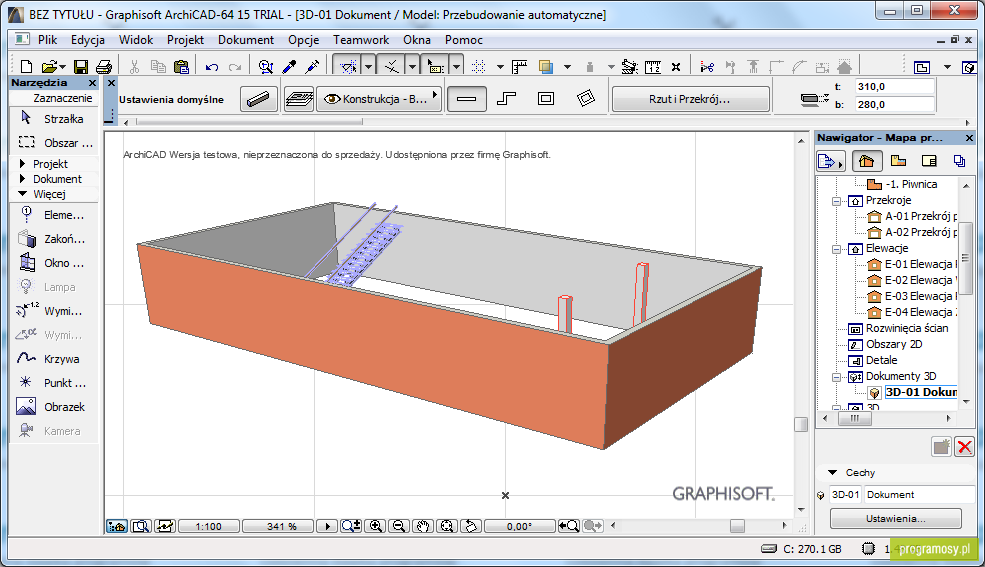Collapse the Elewacje tree node
The image size is (985, 567).
coord(836,249)
